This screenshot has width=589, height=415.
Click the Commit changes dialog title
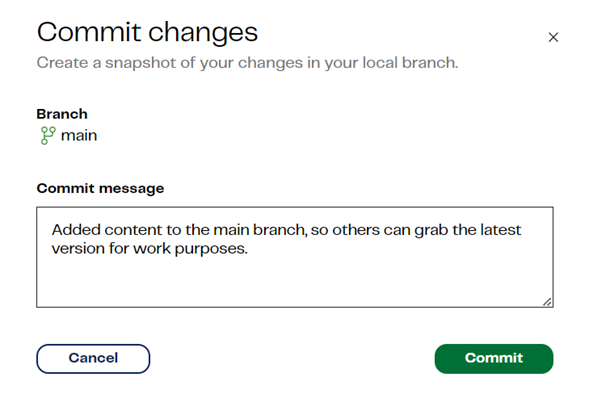(147, 32)
